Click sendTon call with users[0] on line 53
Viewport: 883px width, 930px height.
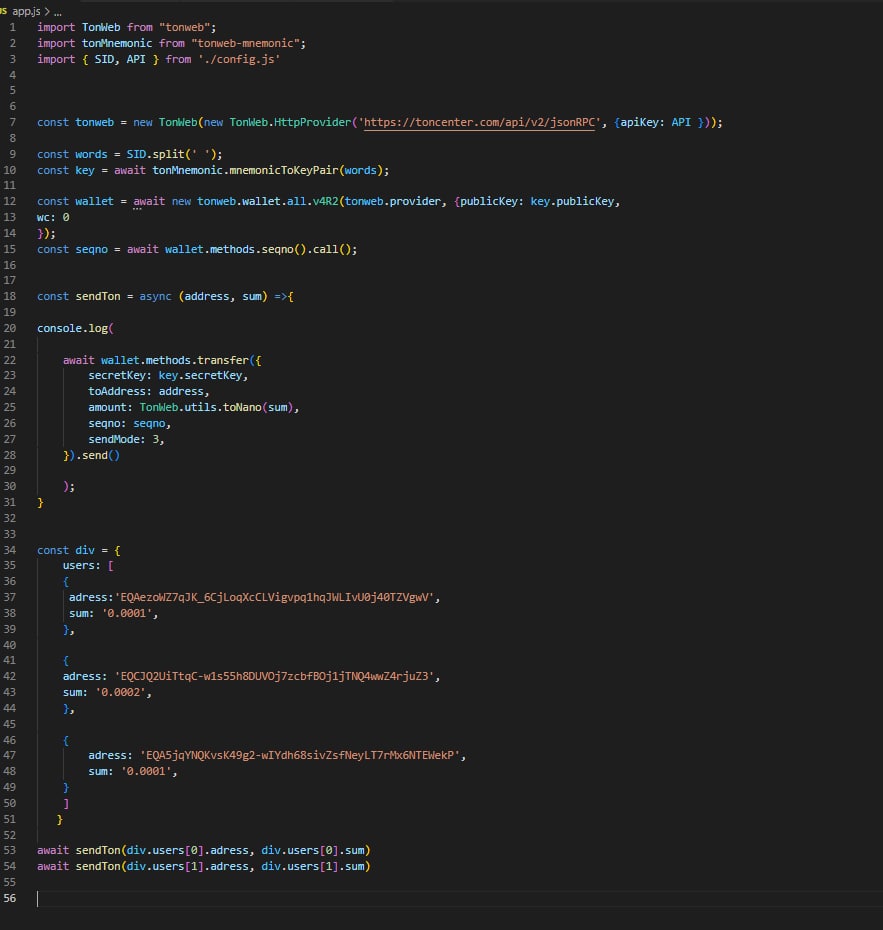pos(203,851)
